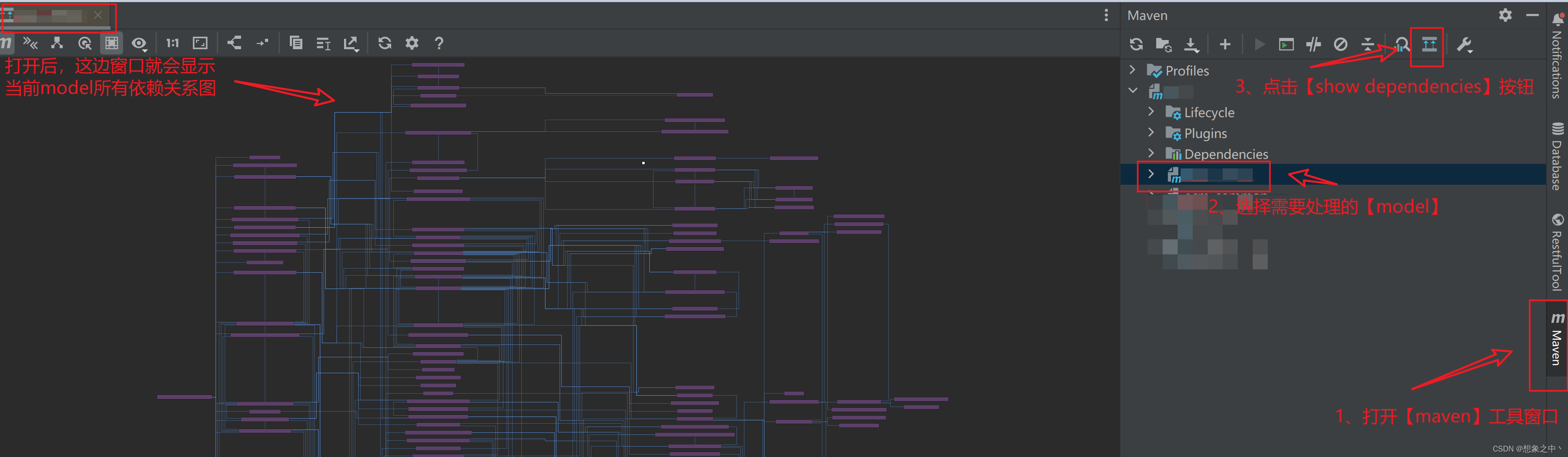Set diagram zoom to actual size 1:1
Screen dimensions: 1568x457
click(172, 43)
